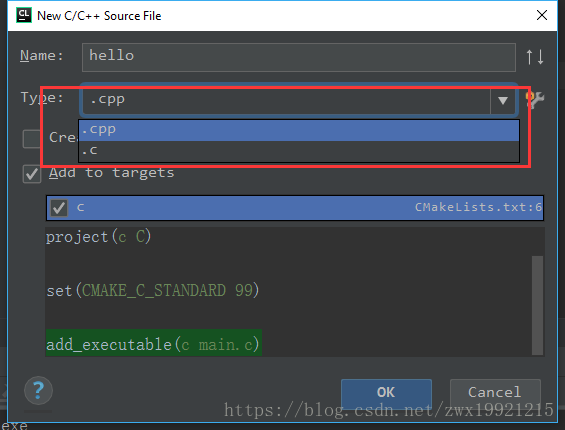Image resolution: width=565 pixels, height=430 pixels.
Task: Dismiss dialog with Cancel button
Action: tap(495, 392)
